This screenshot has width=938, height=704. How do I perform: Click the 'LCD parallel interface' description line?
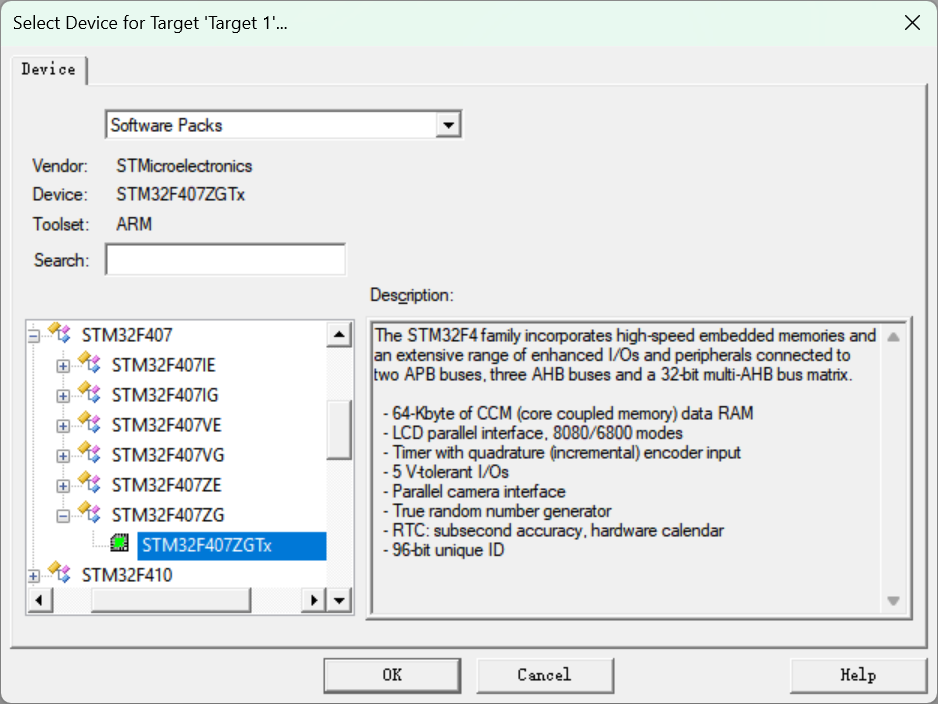pos(533,433)
